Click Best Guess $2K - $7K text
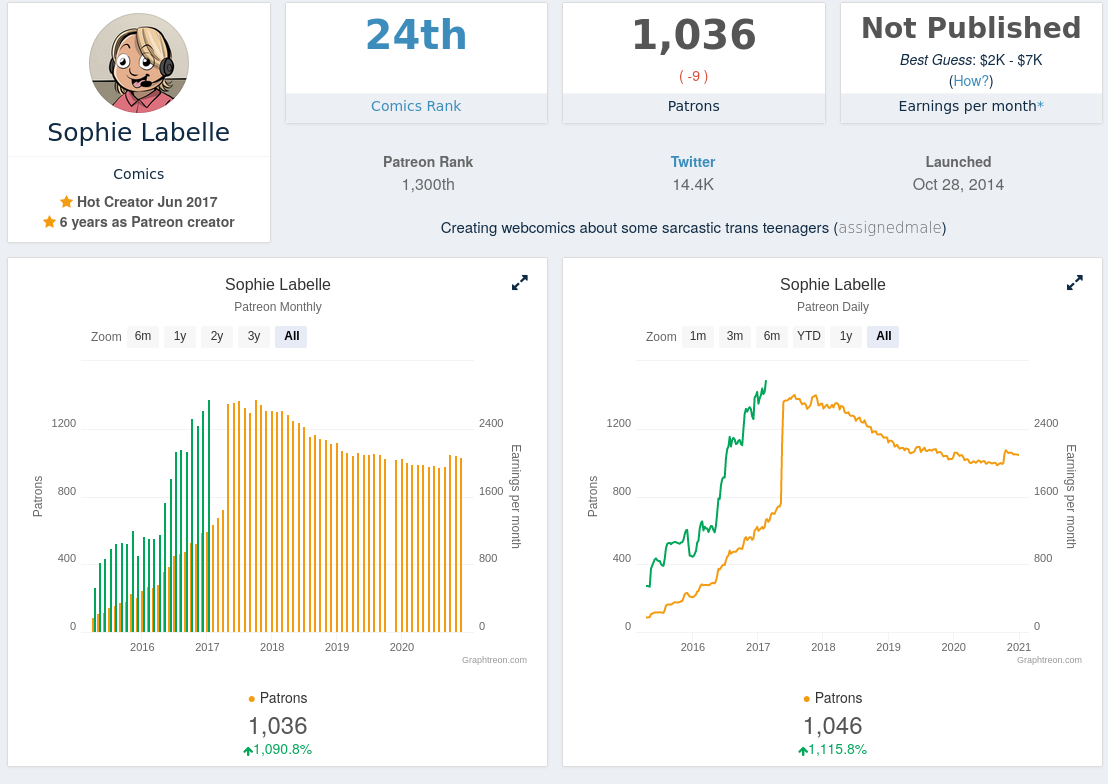Viewport: 1108px width, 784px height. 971,60
